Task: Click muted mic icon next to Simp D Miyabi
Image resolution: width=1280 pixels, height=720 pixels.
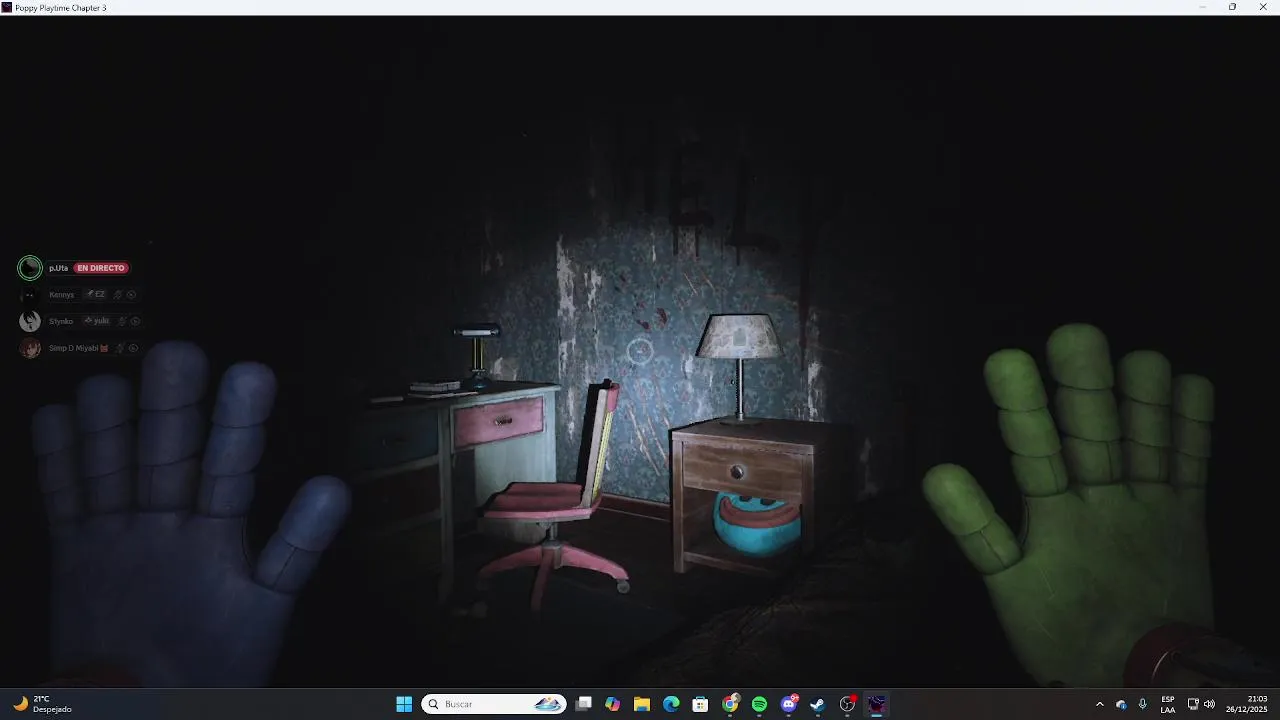Action: (x=119, y=348)
